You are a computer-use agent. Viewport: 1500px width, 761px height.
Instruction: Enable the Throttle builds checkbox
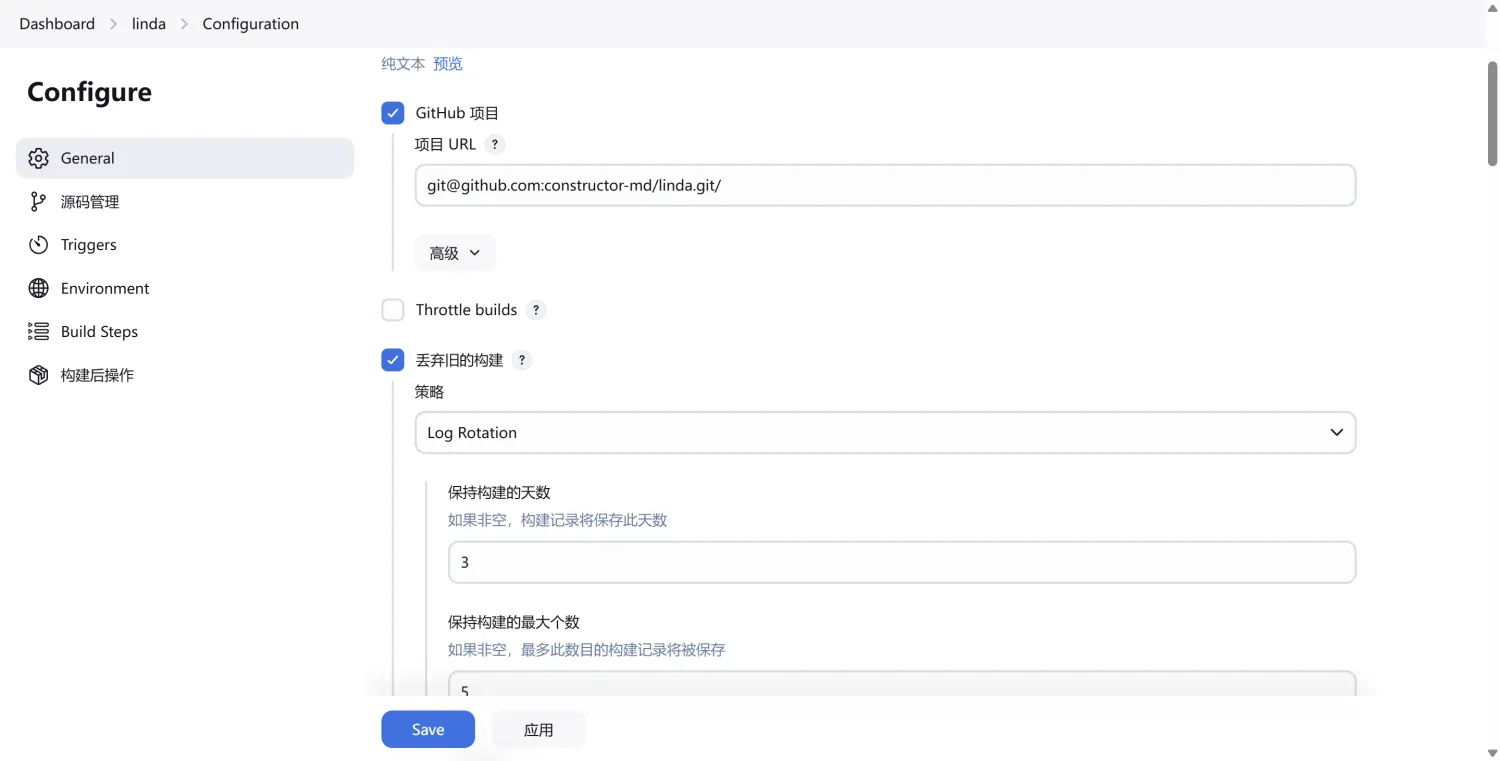(393, 310)
